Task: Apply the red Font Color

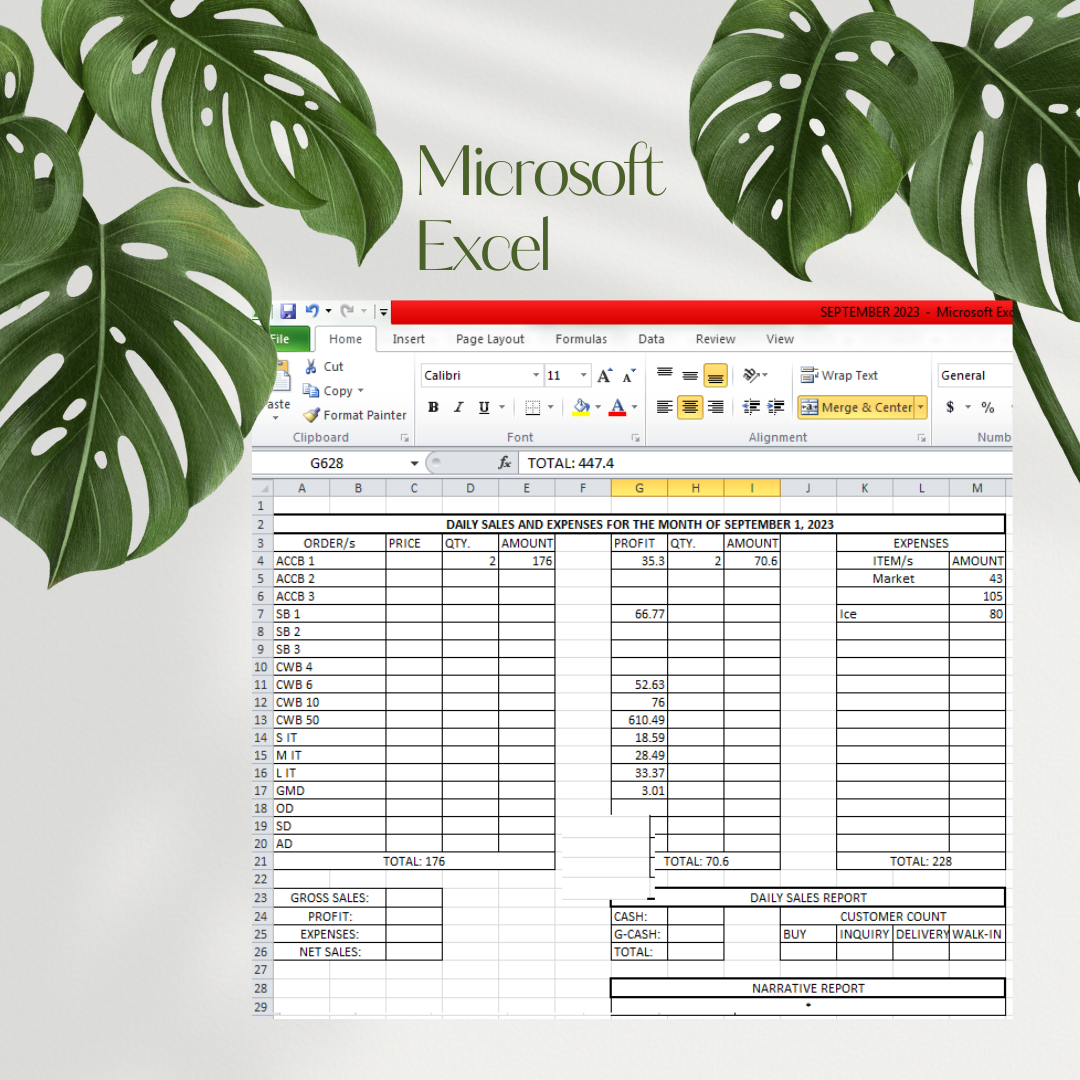Action: coord(618,407)
